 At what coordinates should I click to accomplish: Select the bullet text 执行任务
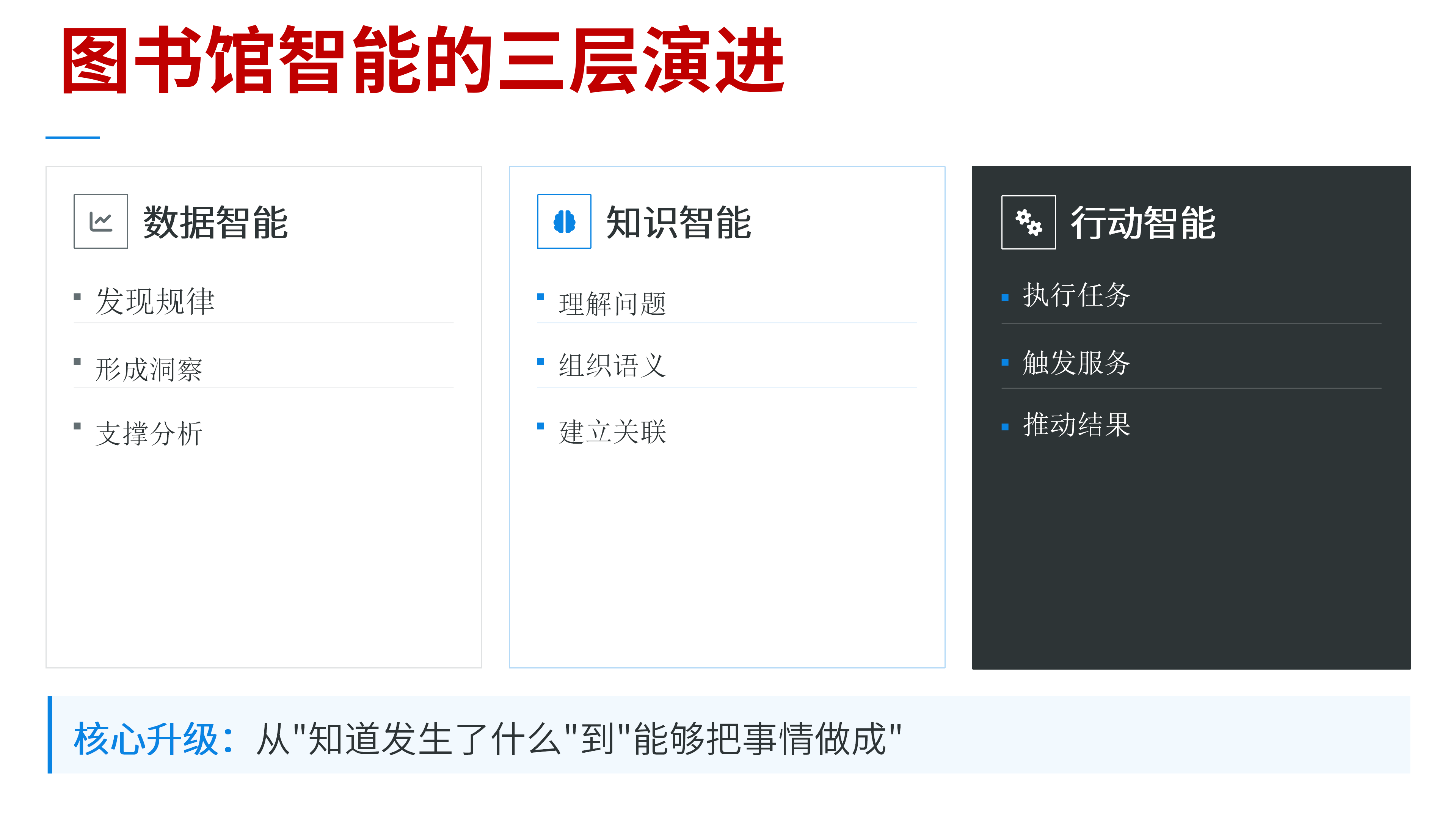click(x=1076, y=295)
